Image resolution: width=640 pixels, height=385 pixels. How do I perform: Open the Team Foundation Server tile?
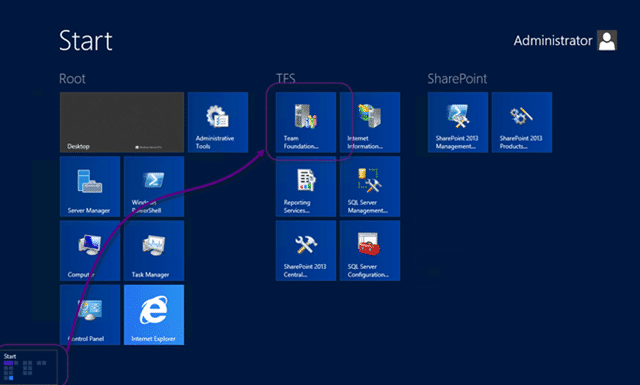pos(306,122)
